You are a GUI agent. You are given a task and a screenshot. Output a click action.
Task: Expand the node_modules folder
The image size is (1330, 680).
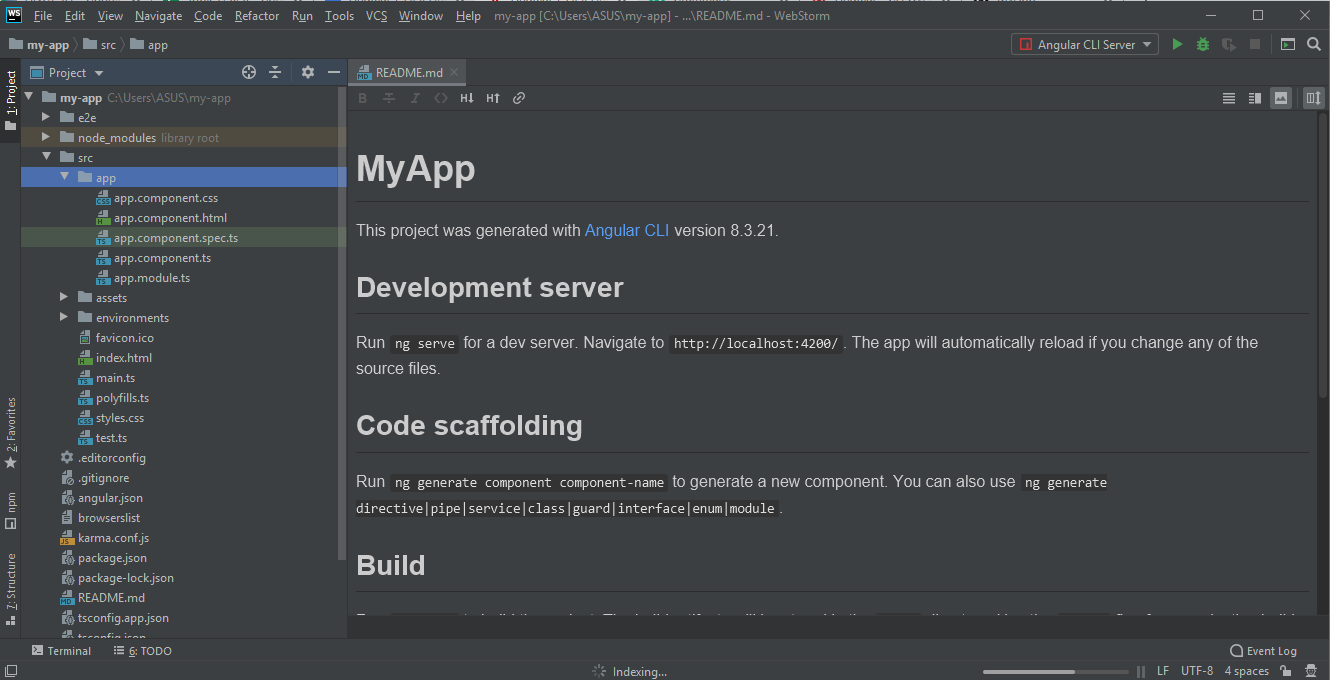pyautogui.click(x=46, y=138)
